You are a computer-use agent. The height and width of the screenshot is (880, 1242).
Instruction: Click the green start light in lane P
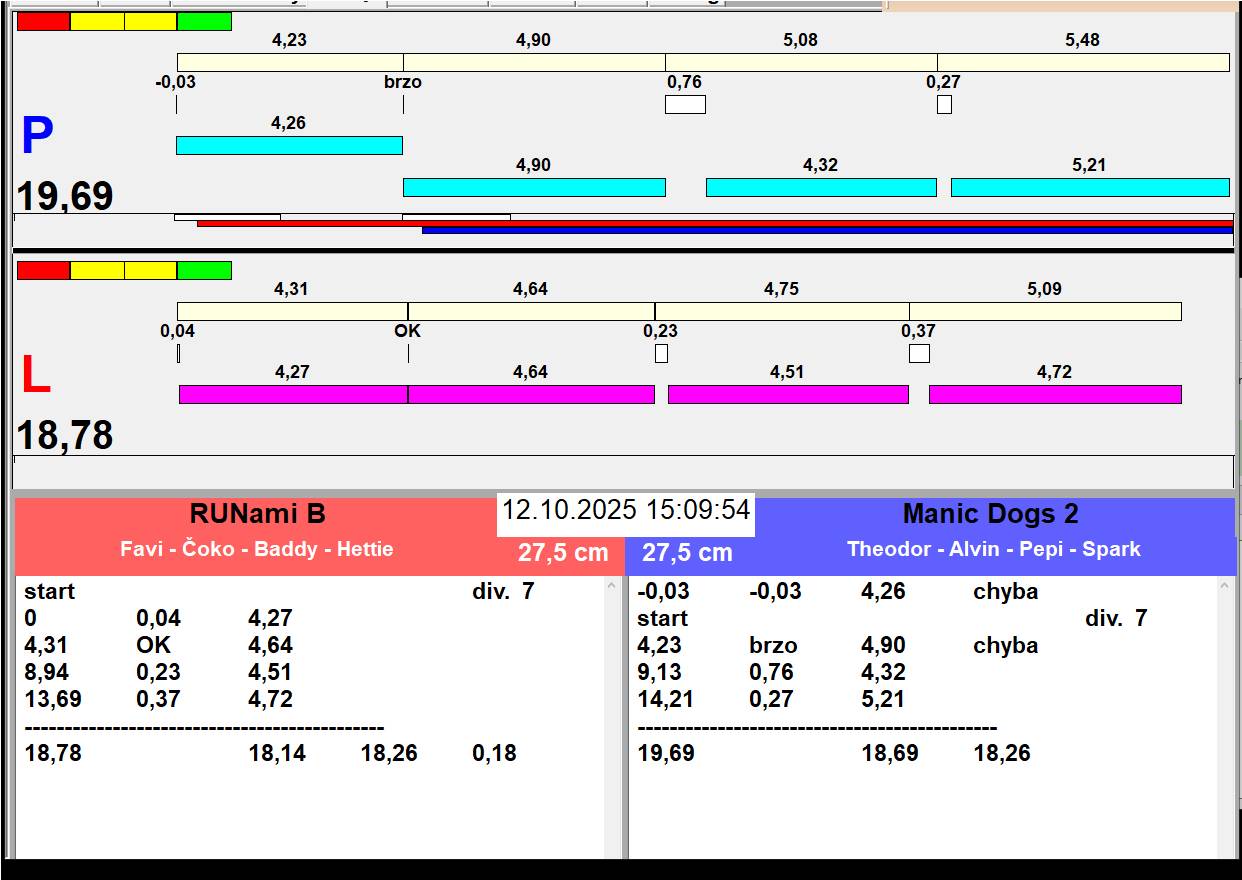[204, 21]
